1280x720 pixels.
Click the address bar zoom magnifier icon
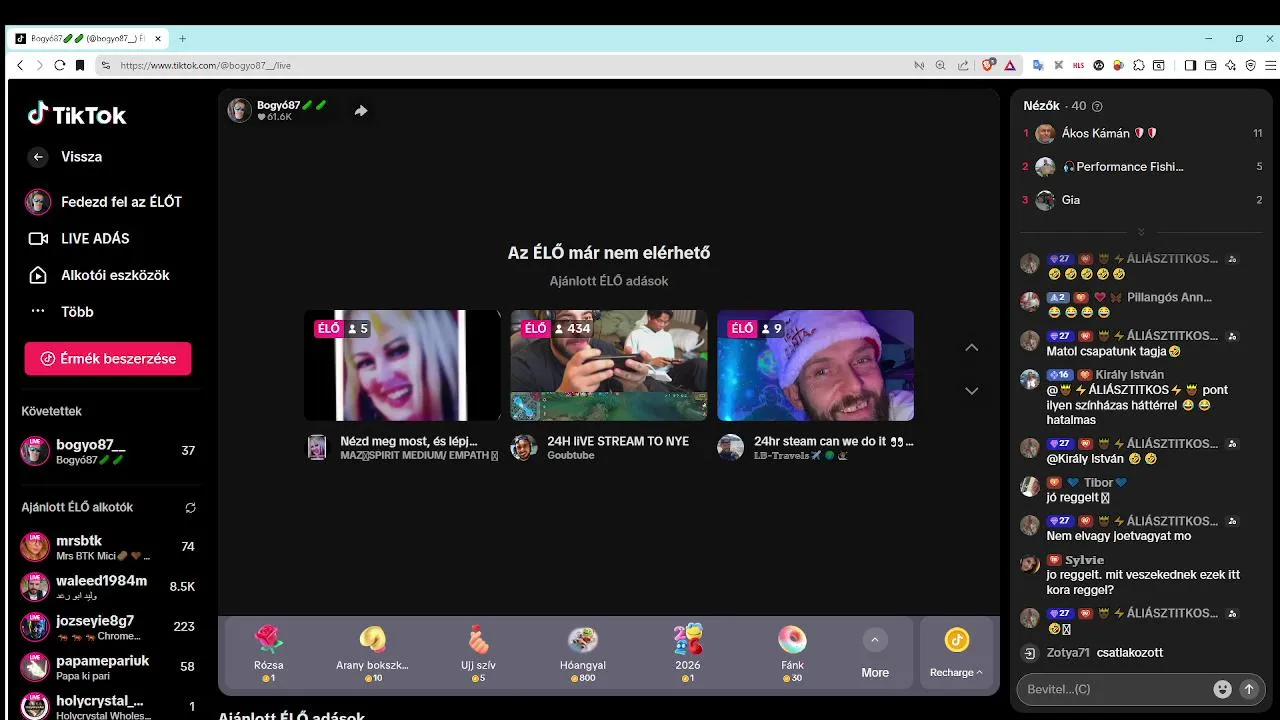coord(940,65)
